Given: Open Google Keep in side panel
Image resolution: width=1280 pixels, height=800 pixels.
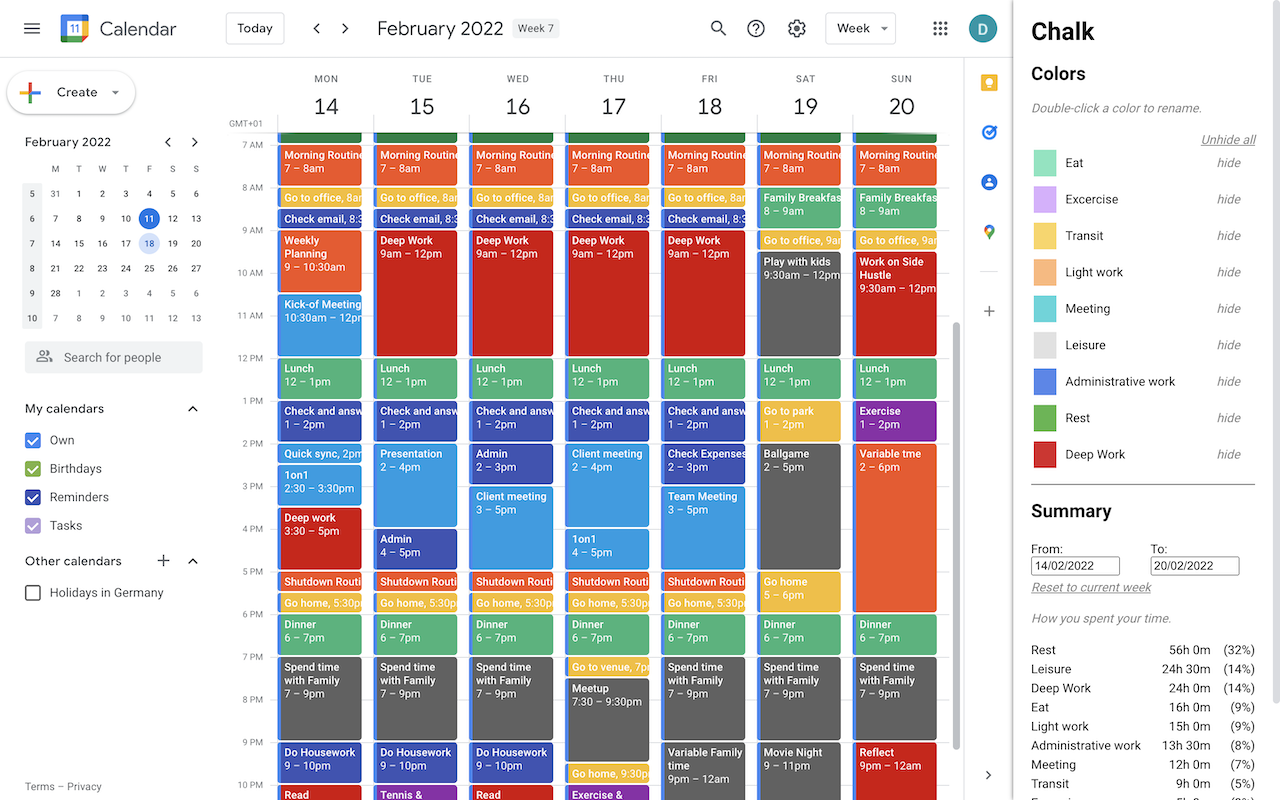Looking at the screenshot, I should click(989, 83).
